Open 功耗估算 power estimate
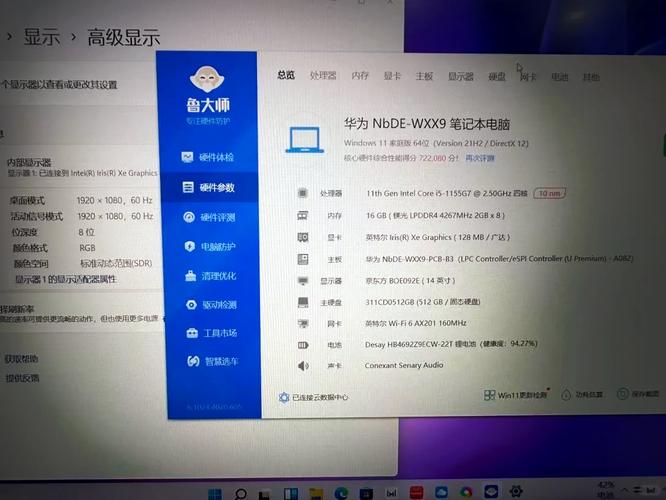The image size is (666, 500). click(582, 395)
